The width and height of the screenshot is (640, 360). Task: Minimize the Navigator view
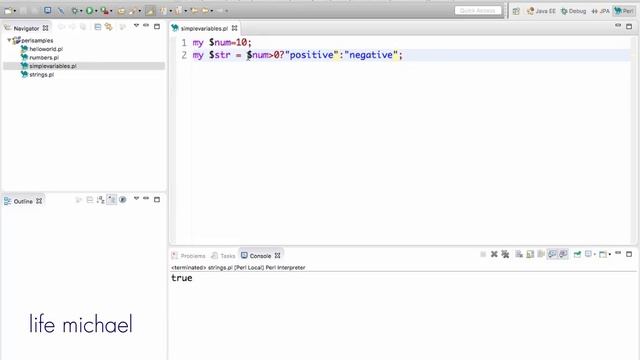coord(146,26)
